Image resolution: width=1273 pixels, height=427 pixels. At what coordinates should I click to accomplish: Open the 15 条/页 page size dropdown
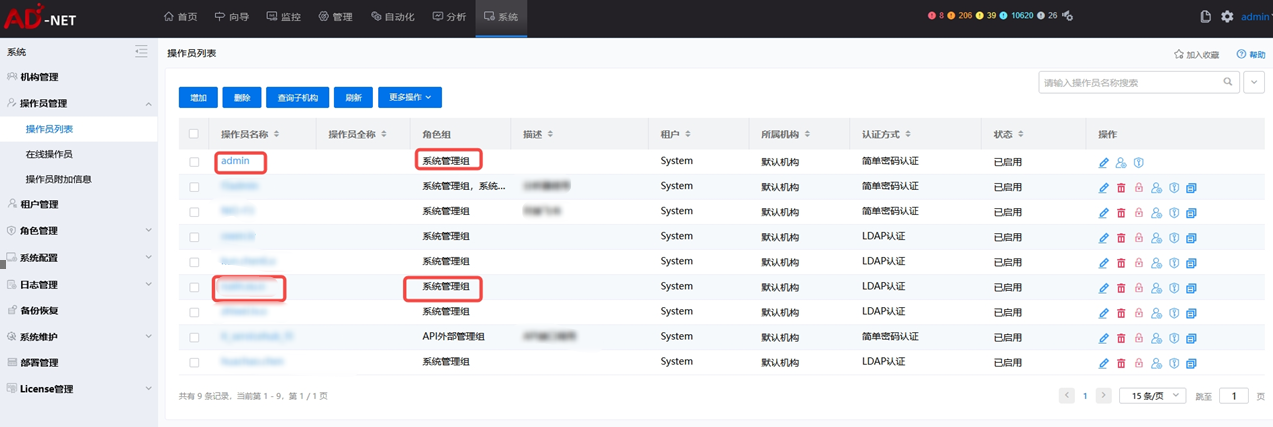[1152, 396]
